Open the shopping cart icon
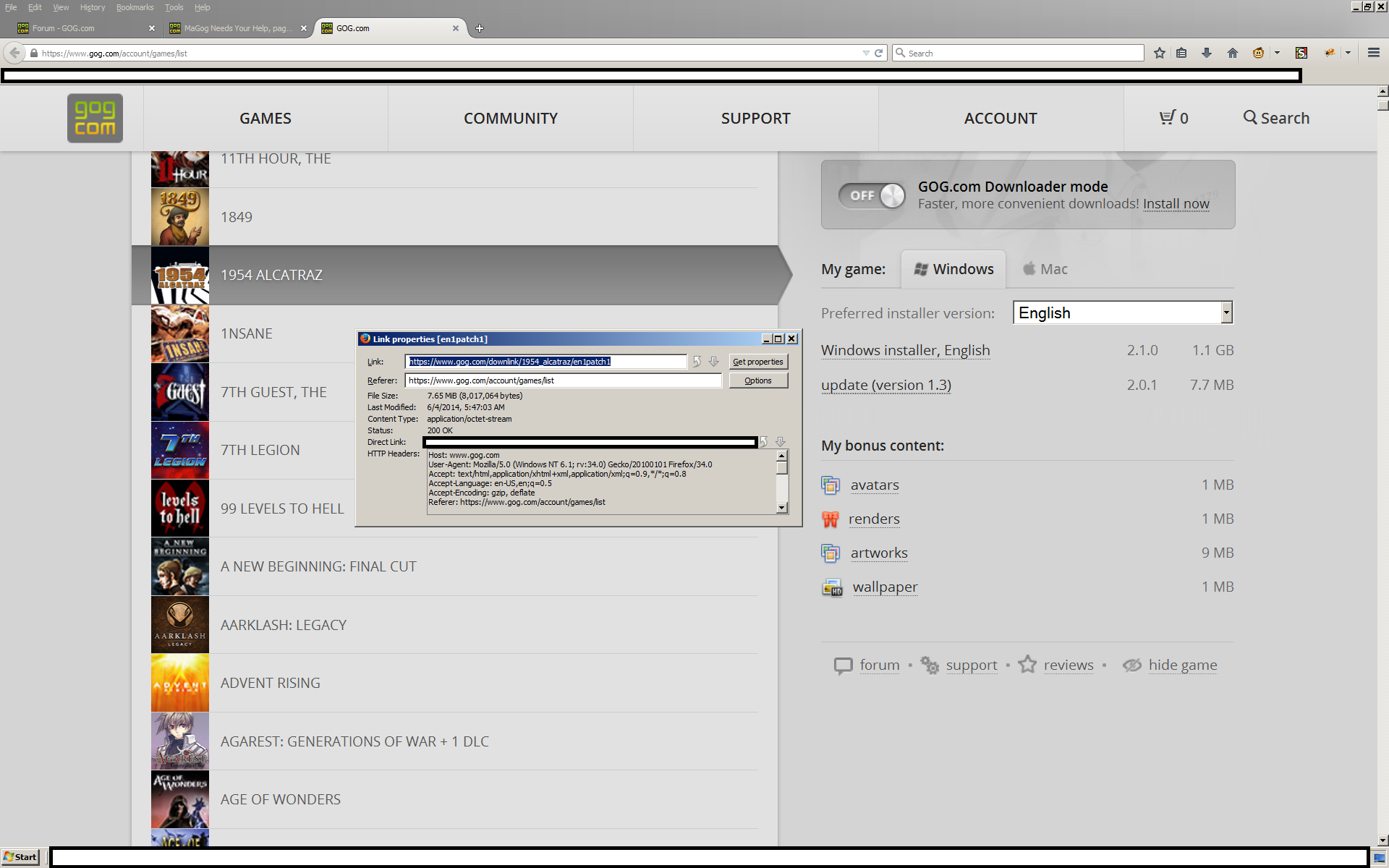The image size is (1389, 868). [1167, 117]
